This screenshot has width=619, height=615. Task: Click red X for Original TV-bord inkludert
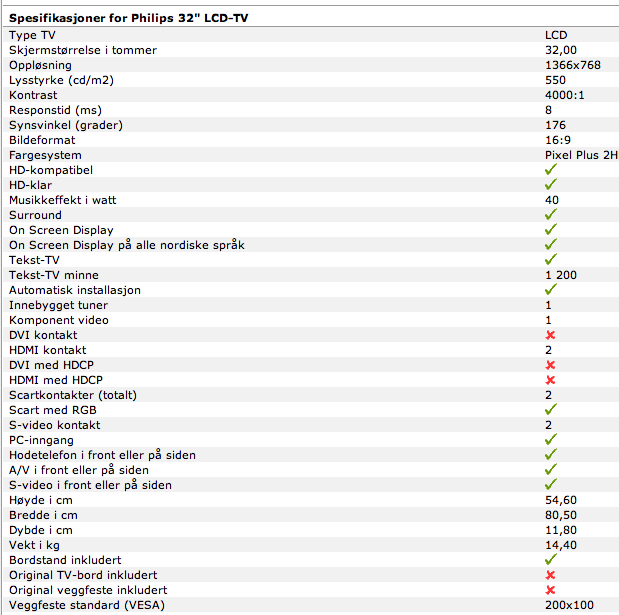click(550, 575)
